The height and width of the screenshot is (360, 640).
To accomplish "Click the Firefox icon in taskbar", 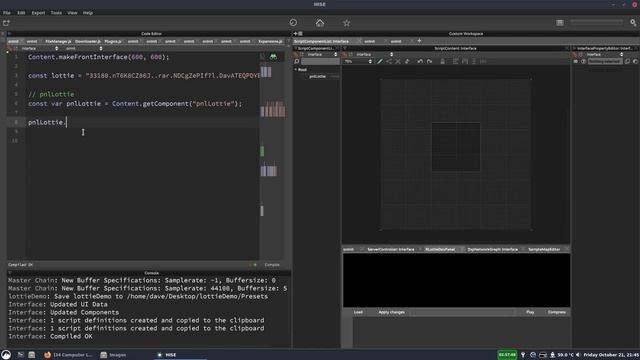I will (x=47, y=355).
